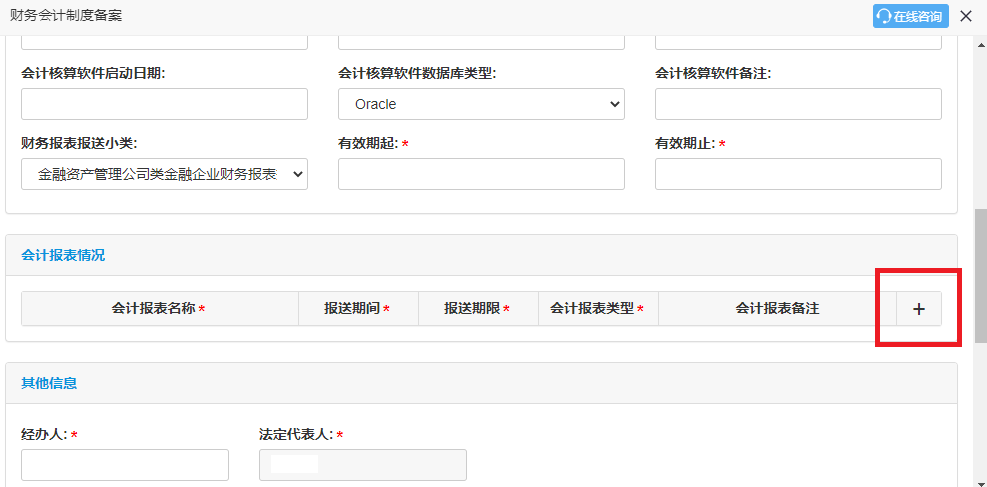Click the 会计核算软件启动日期 input field
This screenshot has height=487, width=987.
coord(164,104)
